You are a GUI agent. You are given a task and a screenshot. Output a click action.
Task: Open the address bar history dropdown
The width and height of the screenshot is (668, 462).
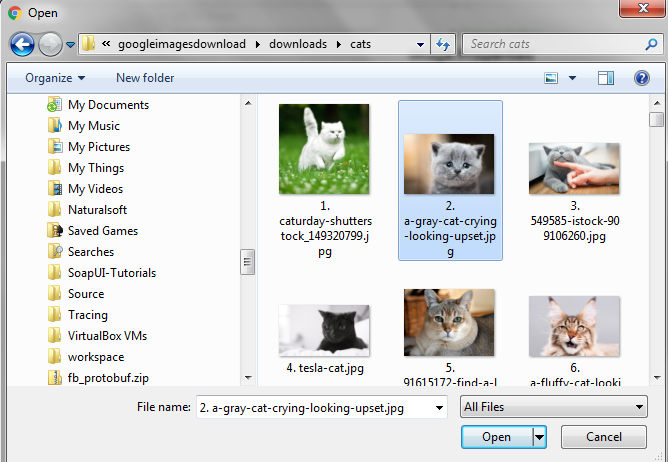pos(420,44)
